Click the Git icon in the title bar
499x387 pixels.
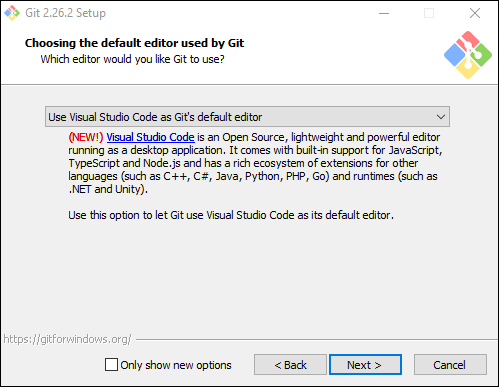12,13
